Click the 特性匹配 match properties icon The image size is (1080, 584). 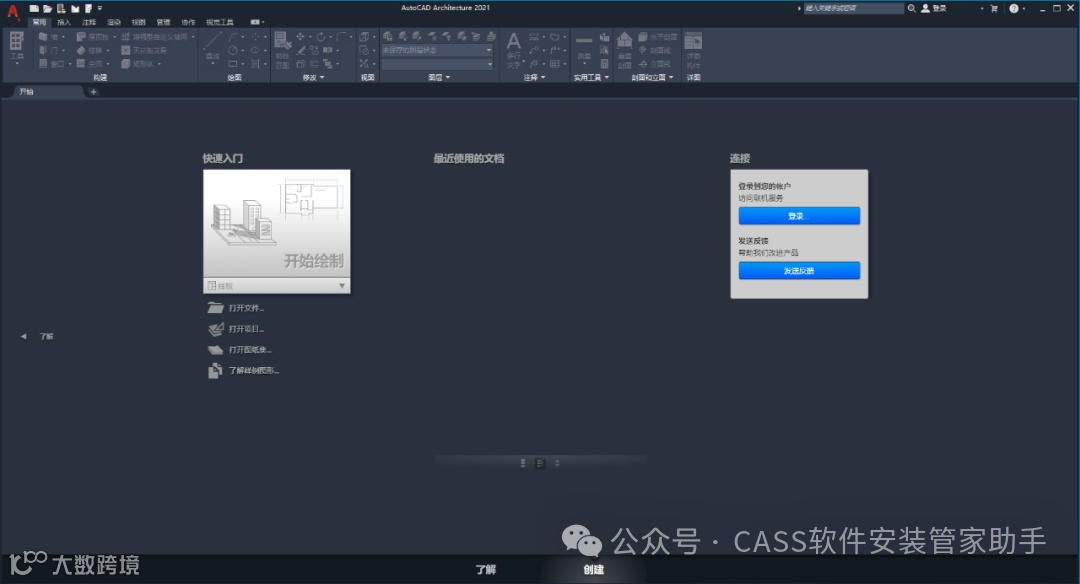pyautogui.click(x=282, y=49)
